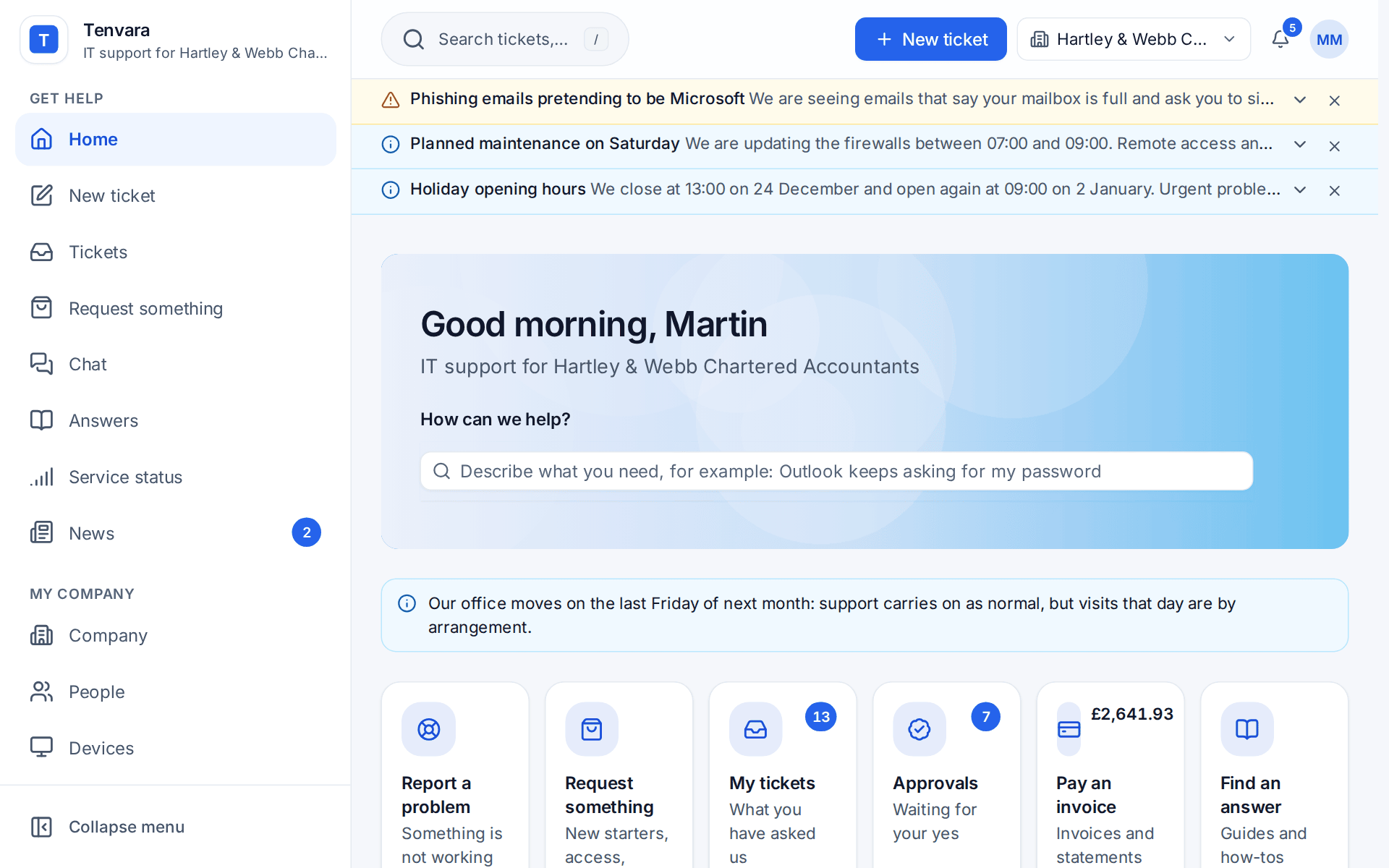Open the Approvals card title
Viewport: 1389px width, 868px height.
[935, 783]
